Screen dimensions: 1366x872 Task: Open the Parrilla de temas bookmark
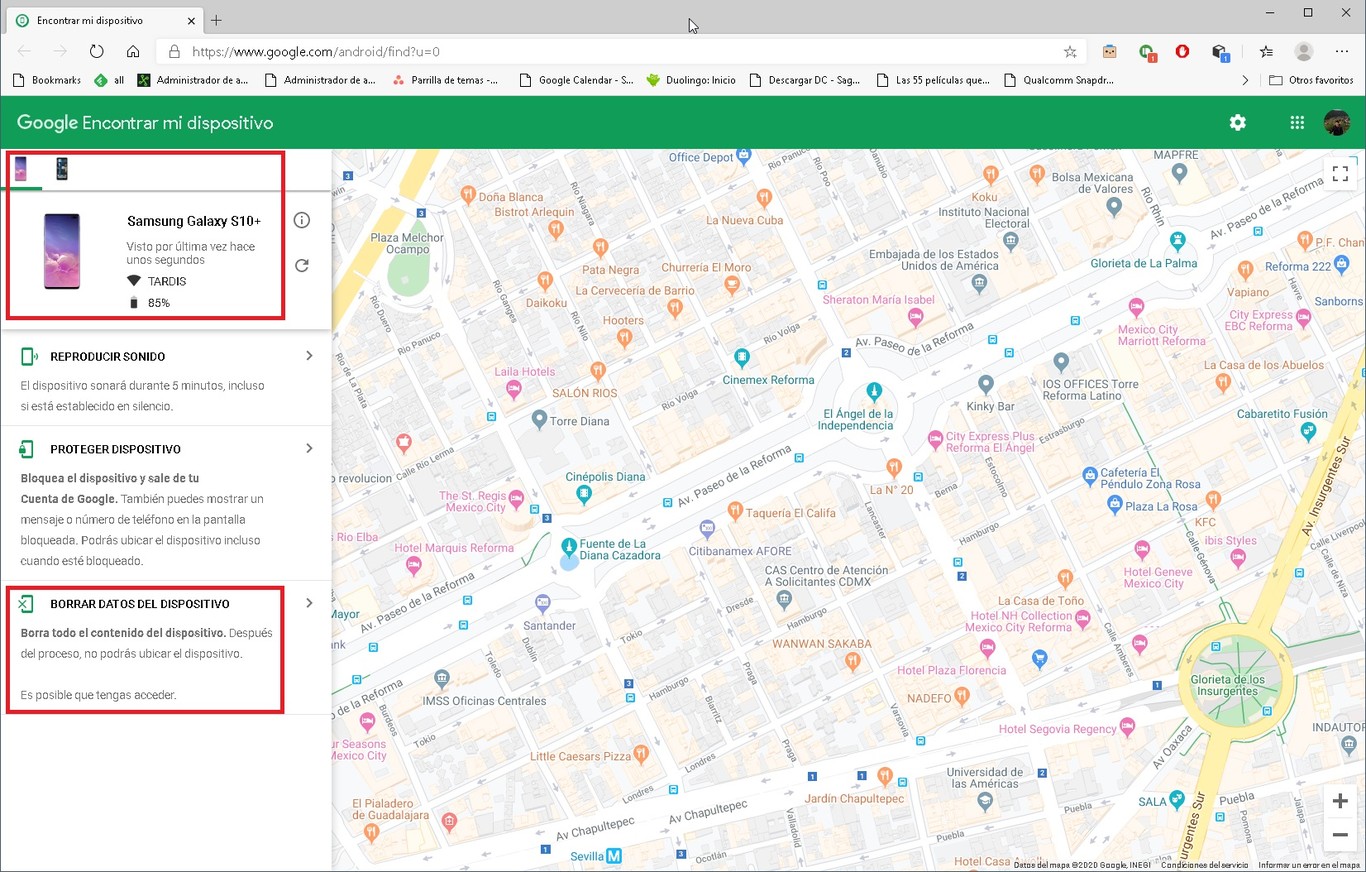445,80
